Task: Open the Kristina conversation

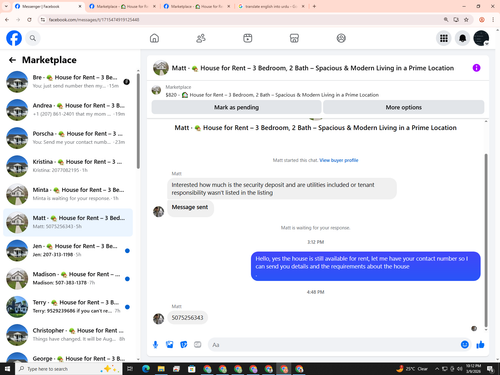Action: [68, 166]
